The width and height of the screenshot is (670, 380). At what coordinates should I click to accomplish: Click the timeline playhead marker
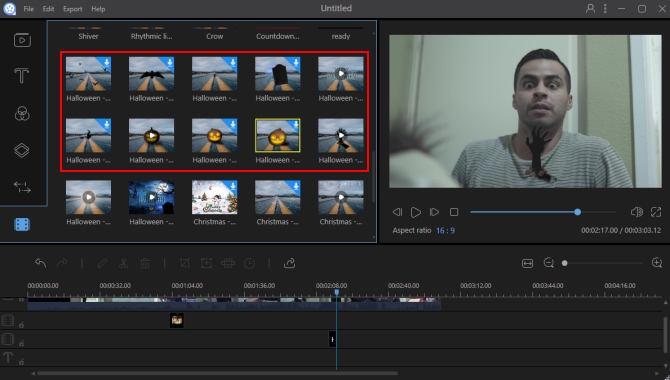click(x=337, y=292)
